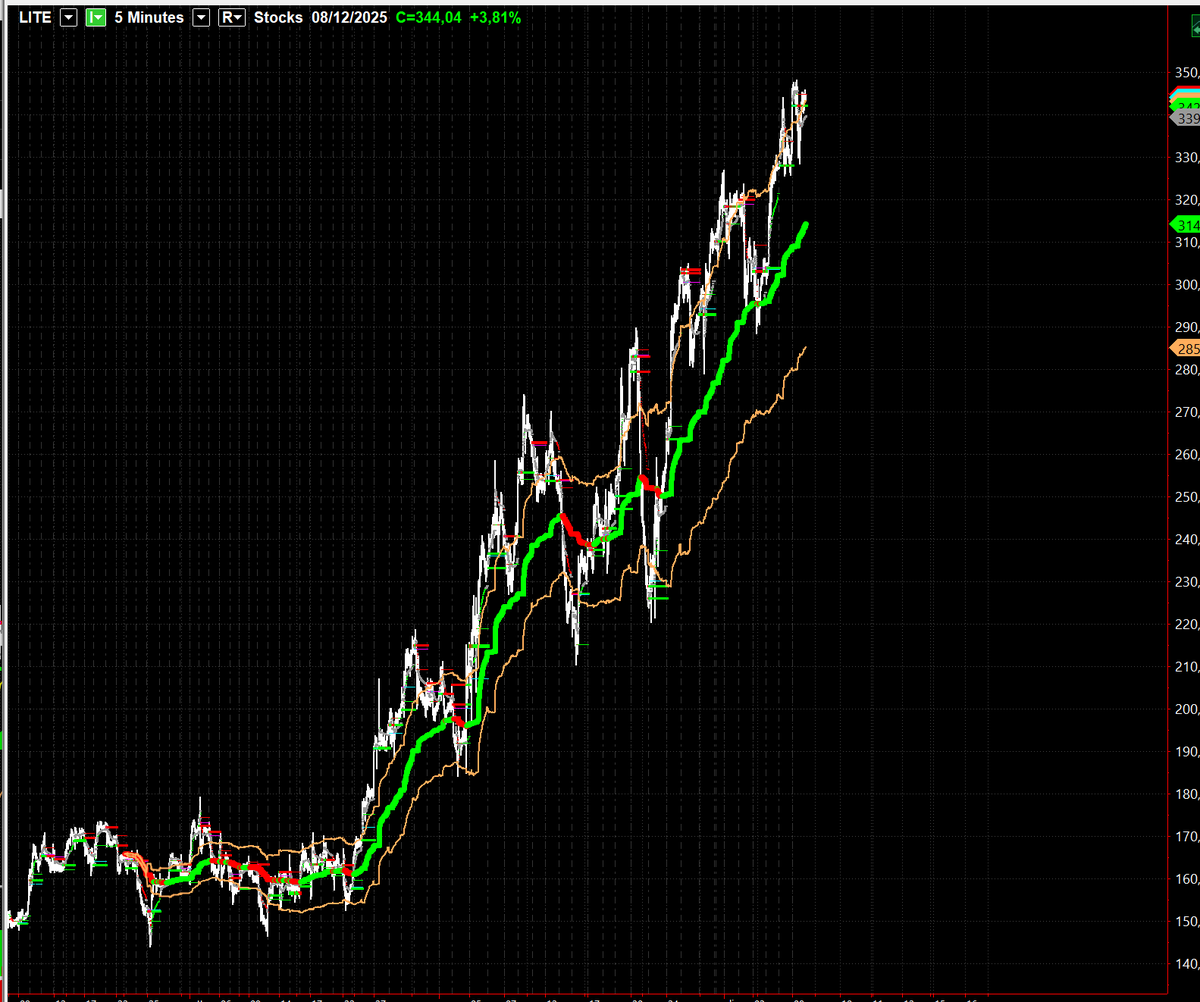Click the 08/12/2025 date

(348, 18)
